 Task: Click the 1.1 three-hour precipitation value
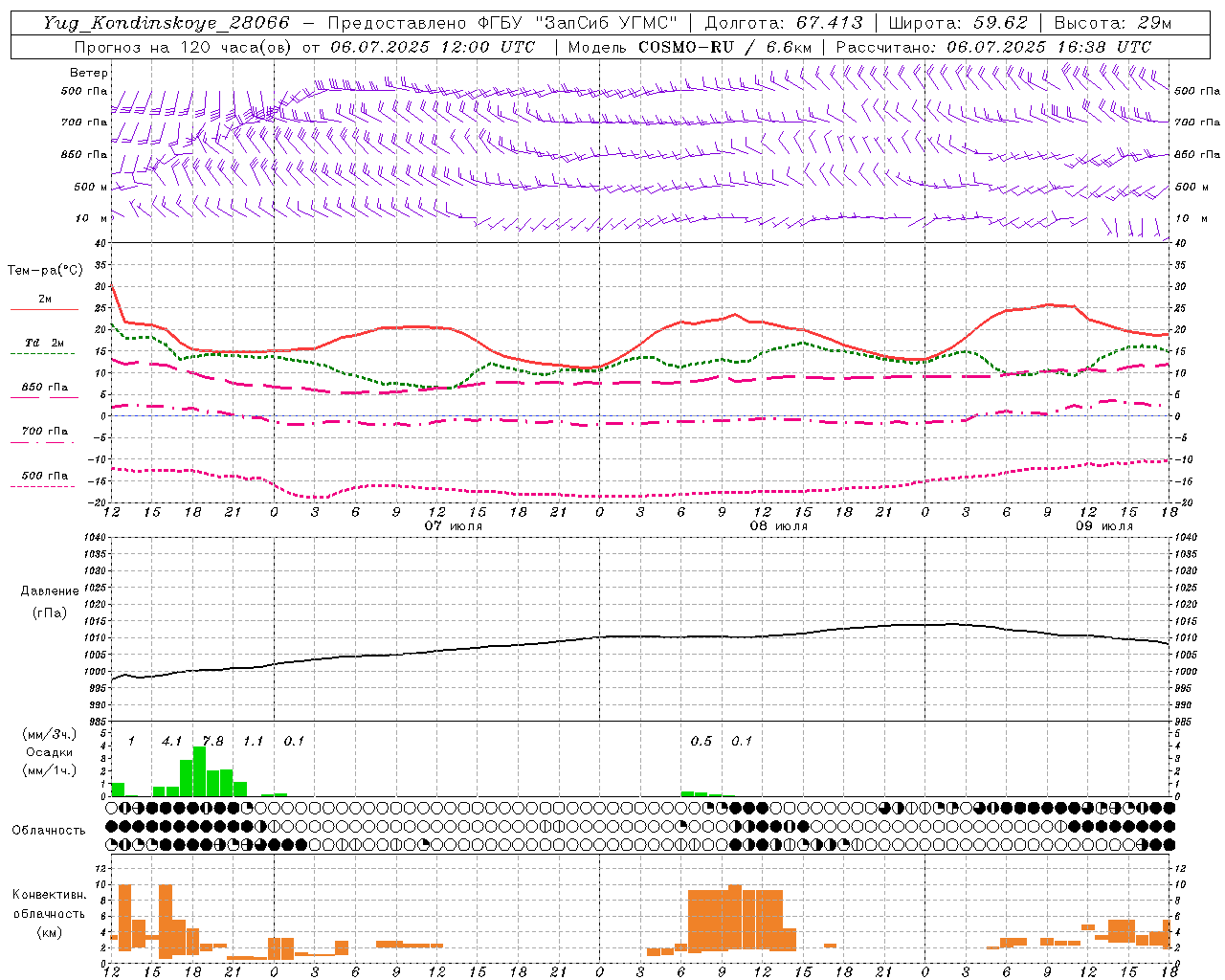pyautogui.click(x=253, y=741)
